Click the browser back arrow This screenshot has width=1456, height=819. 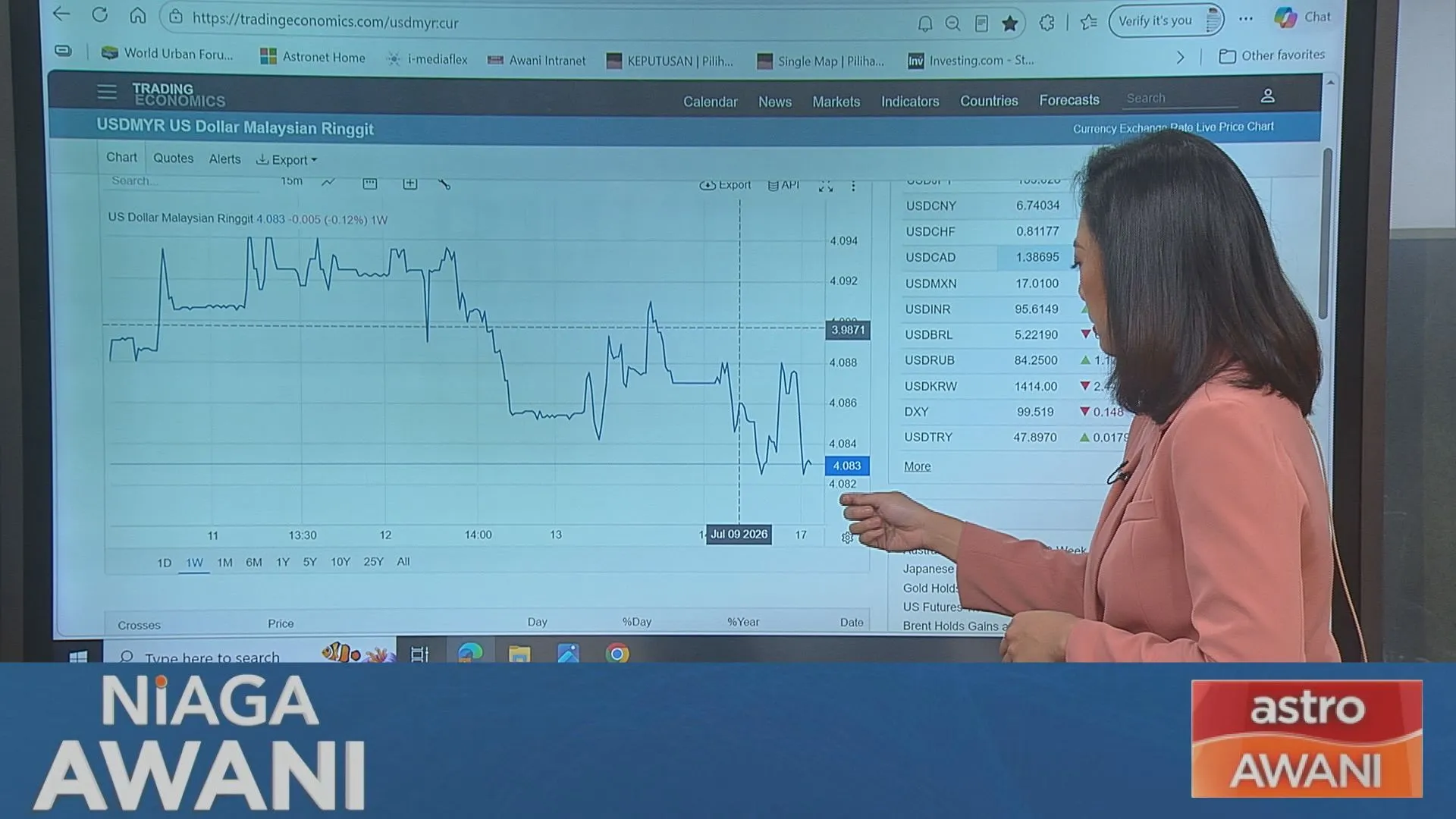(x=62, y=14)
